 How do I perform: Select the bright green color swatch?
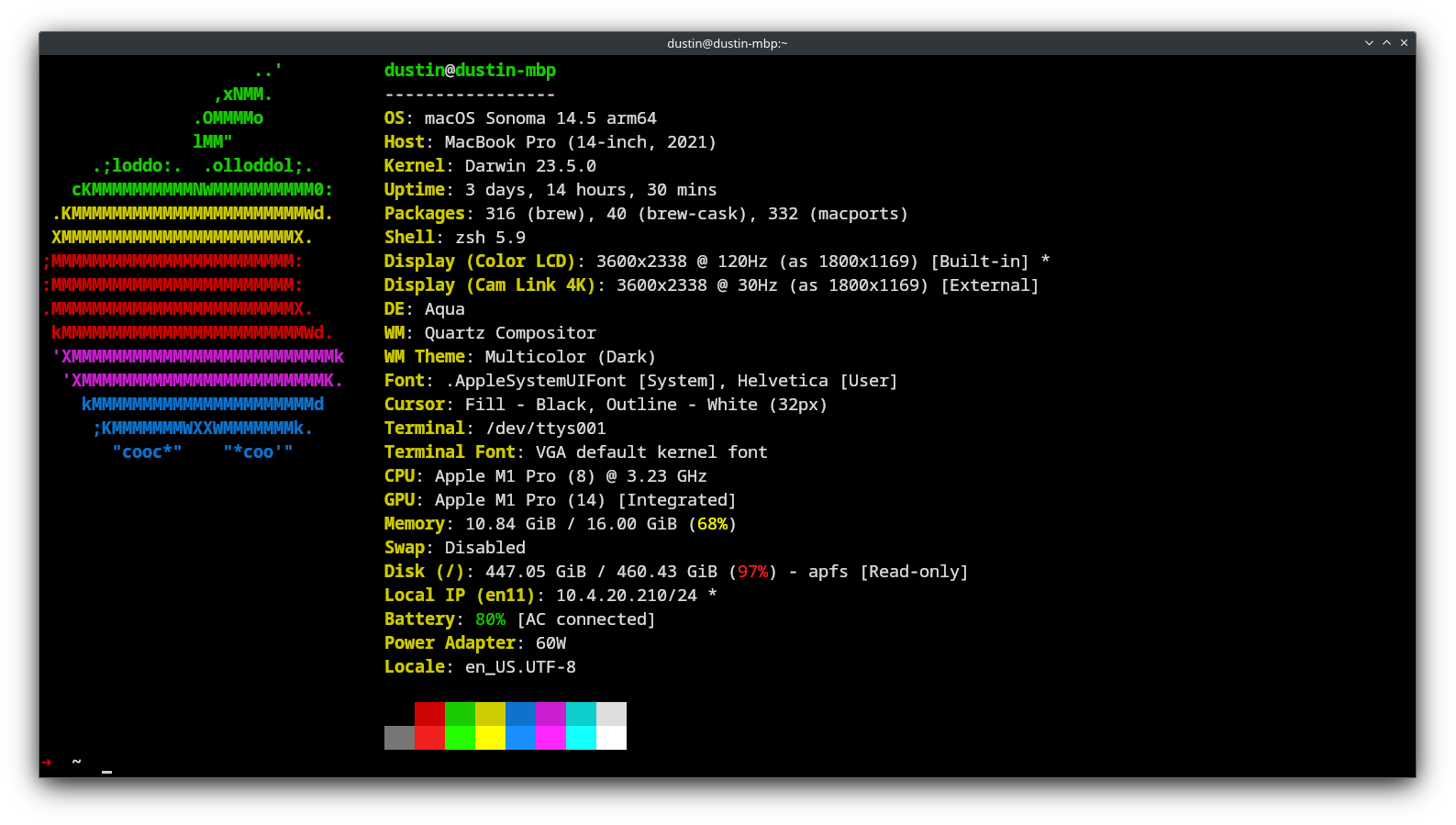pos(460,738)
